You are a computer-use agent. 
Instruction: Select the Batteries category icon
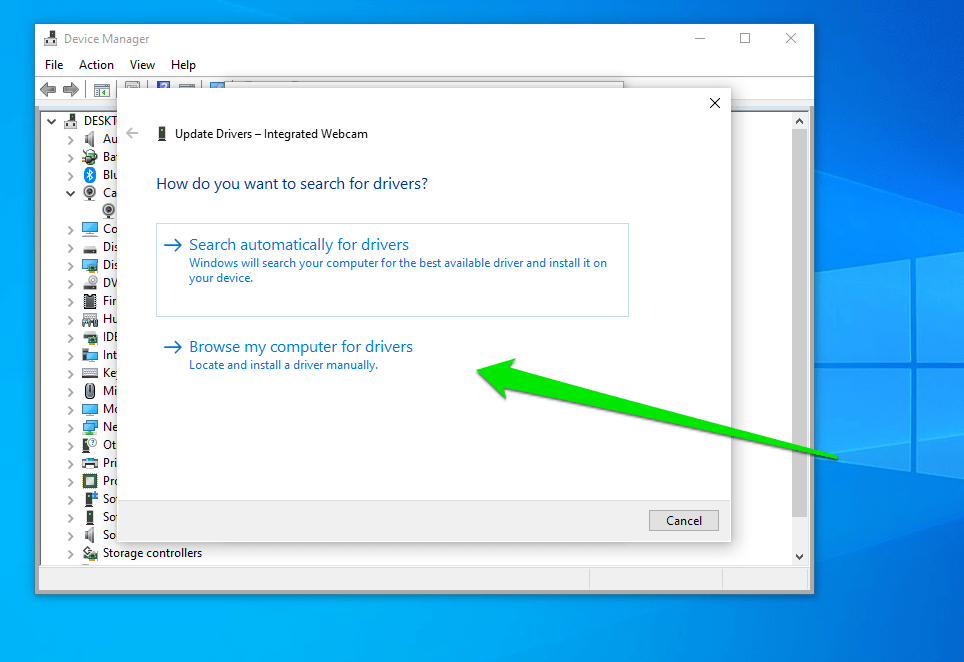pyautogui.click(x=90, y=157)
